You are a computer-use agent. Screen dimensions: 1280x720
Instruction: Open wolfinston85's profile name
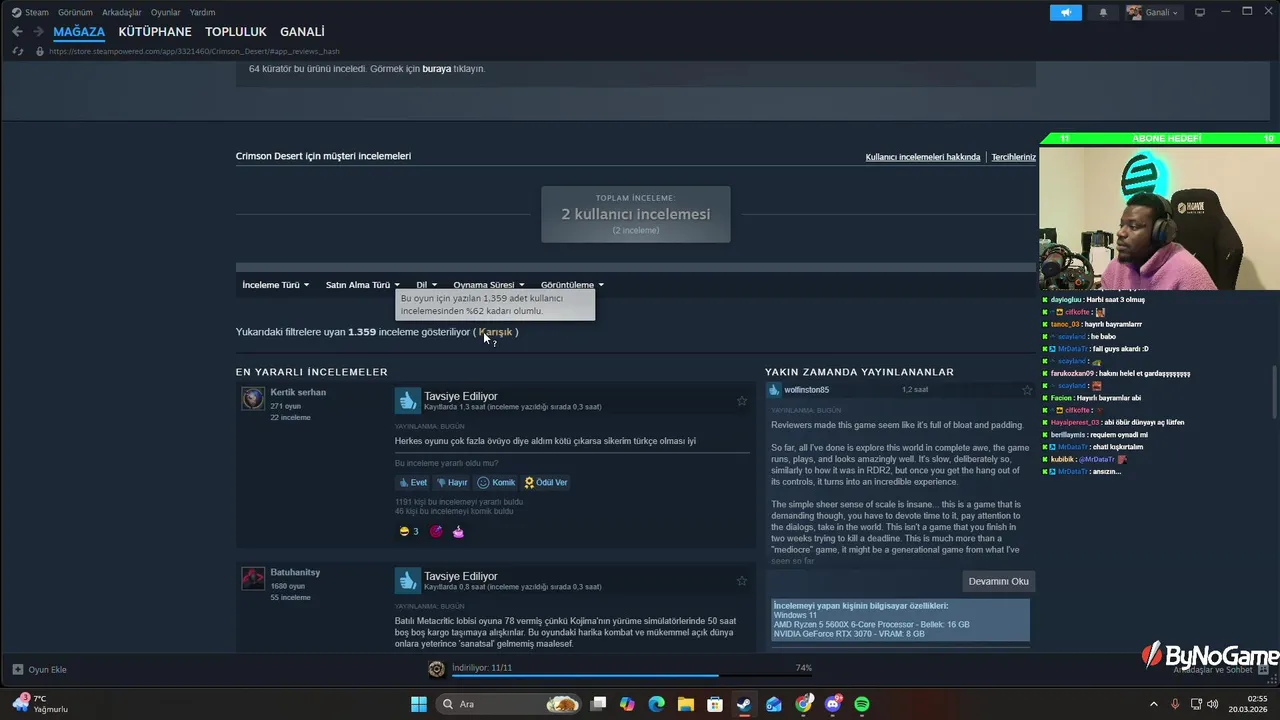click(x=807, y=390)
